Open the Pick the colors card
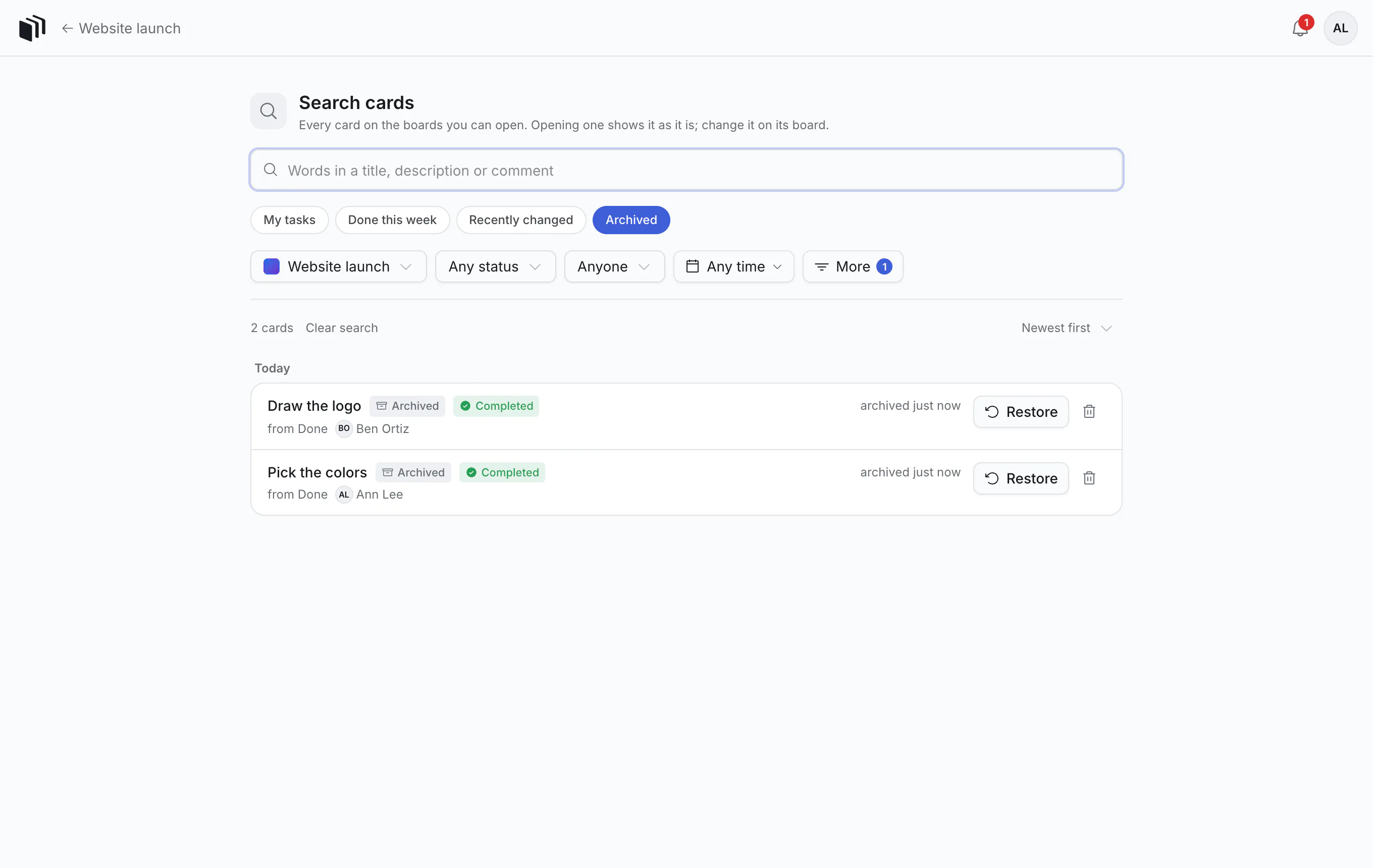The height and width of the screenshot is (868, 1373). (x=317, y=472)
